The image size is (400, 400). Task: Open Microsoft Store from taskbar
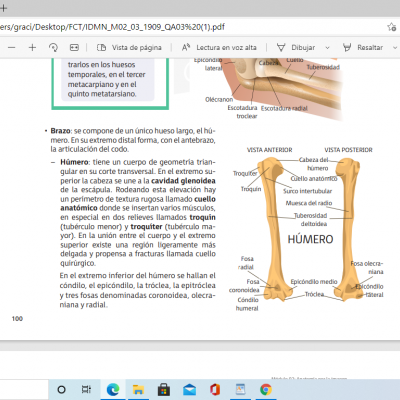[x=164, y=389]
